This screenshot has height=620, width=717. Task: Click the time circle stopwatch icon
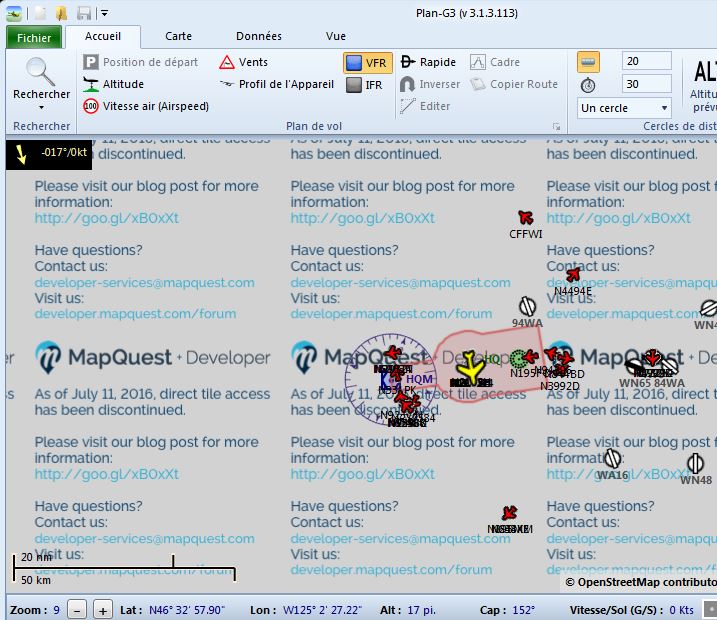(588, 85)
